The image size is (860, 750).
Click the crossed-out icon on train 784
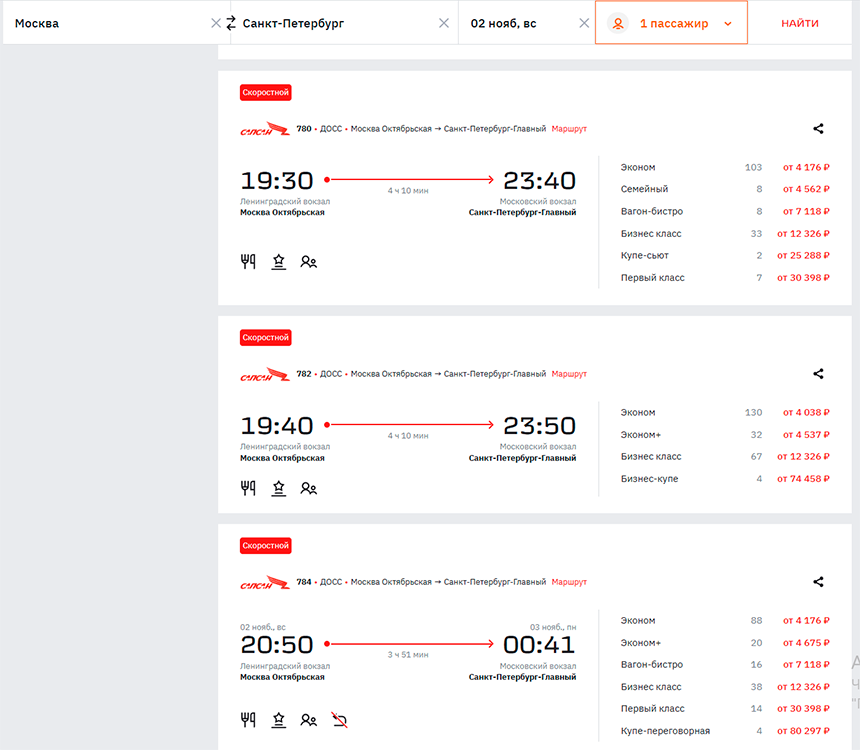339,719
